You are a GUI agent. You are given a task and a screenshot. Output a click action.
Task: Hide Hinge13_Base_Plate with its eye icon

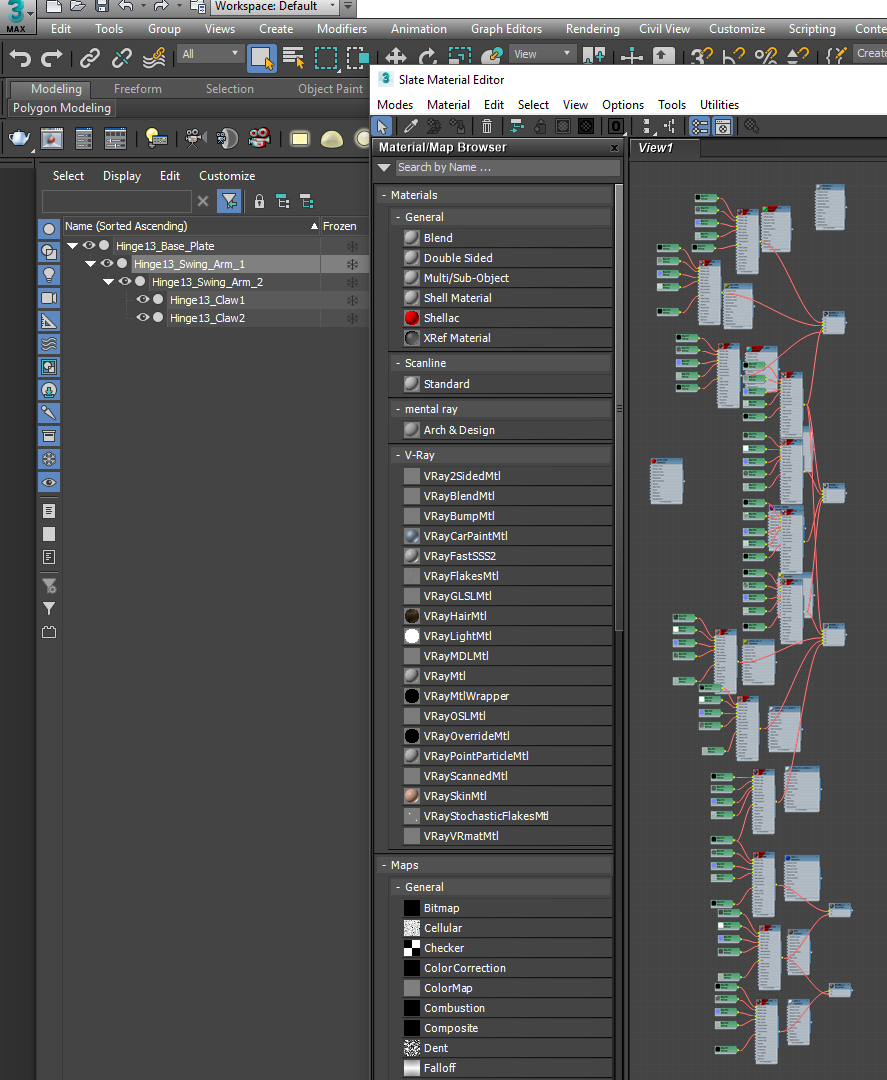(89, 245)
